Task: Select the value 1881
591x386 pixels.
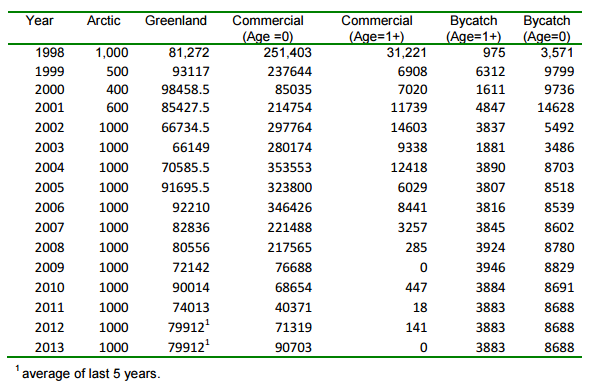Action: click(490, 148)
